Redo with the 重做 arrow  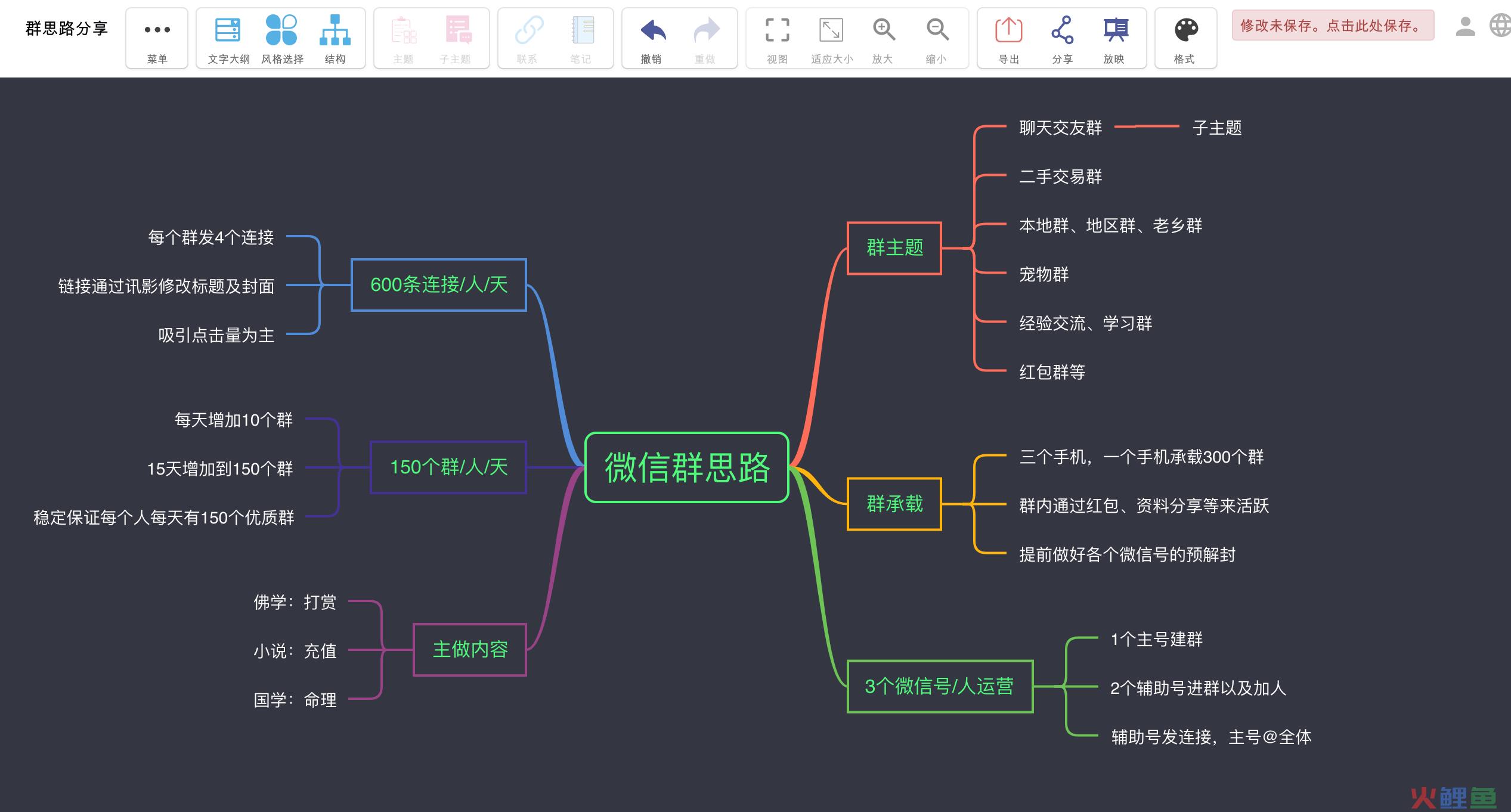(705, 38)
